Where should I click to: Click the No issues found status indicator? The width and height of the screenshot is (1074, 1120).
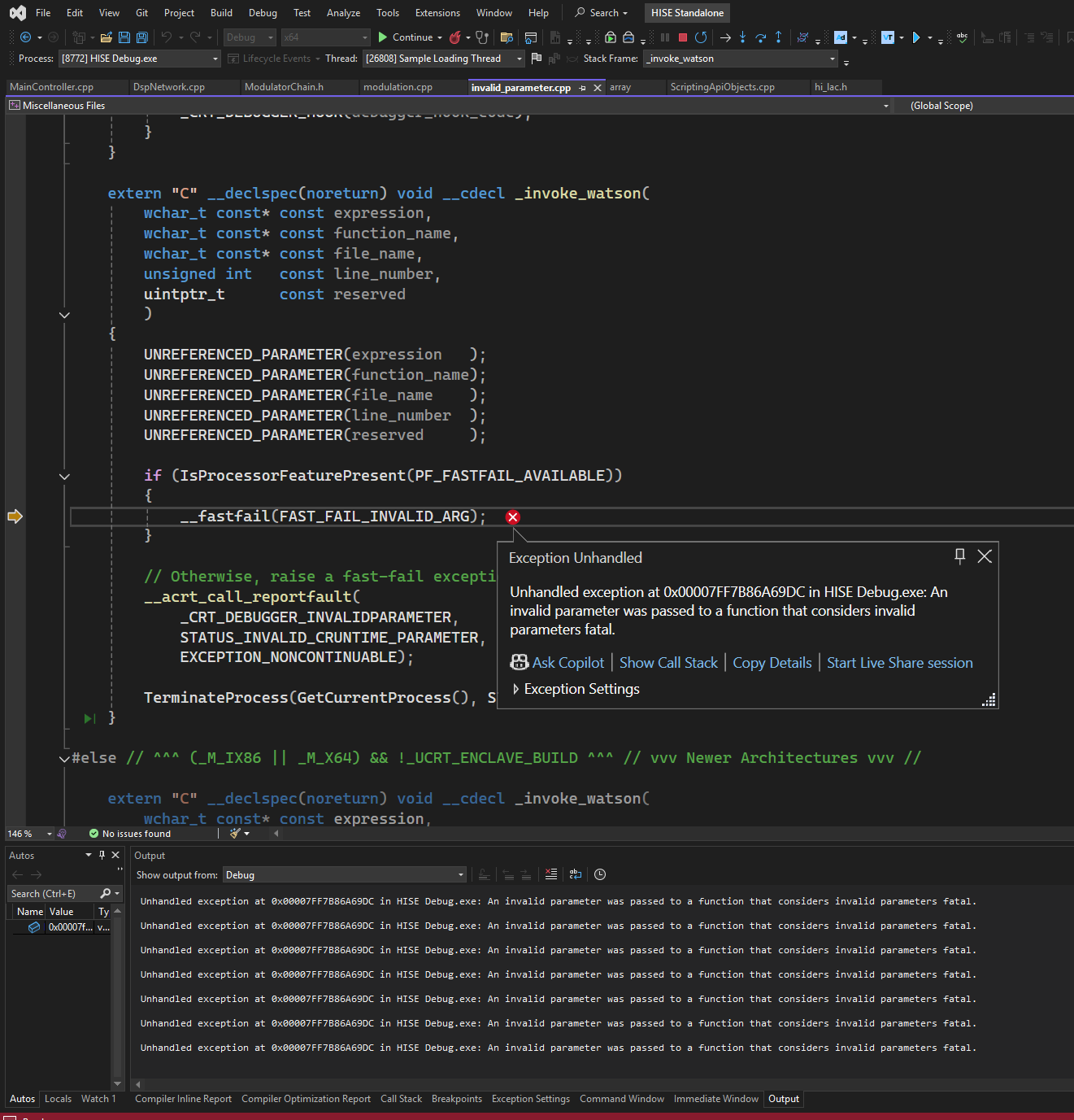tap(130, 834)
